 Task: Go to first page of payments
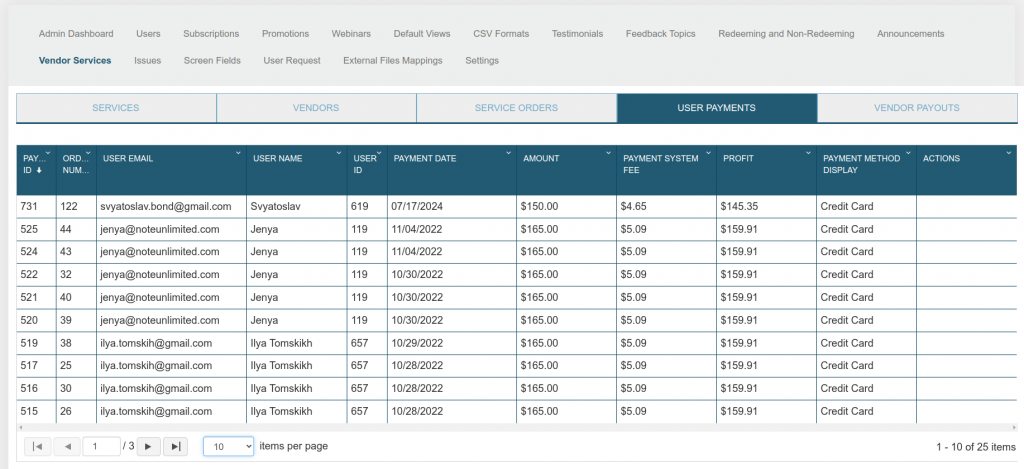tap(36, 446)
